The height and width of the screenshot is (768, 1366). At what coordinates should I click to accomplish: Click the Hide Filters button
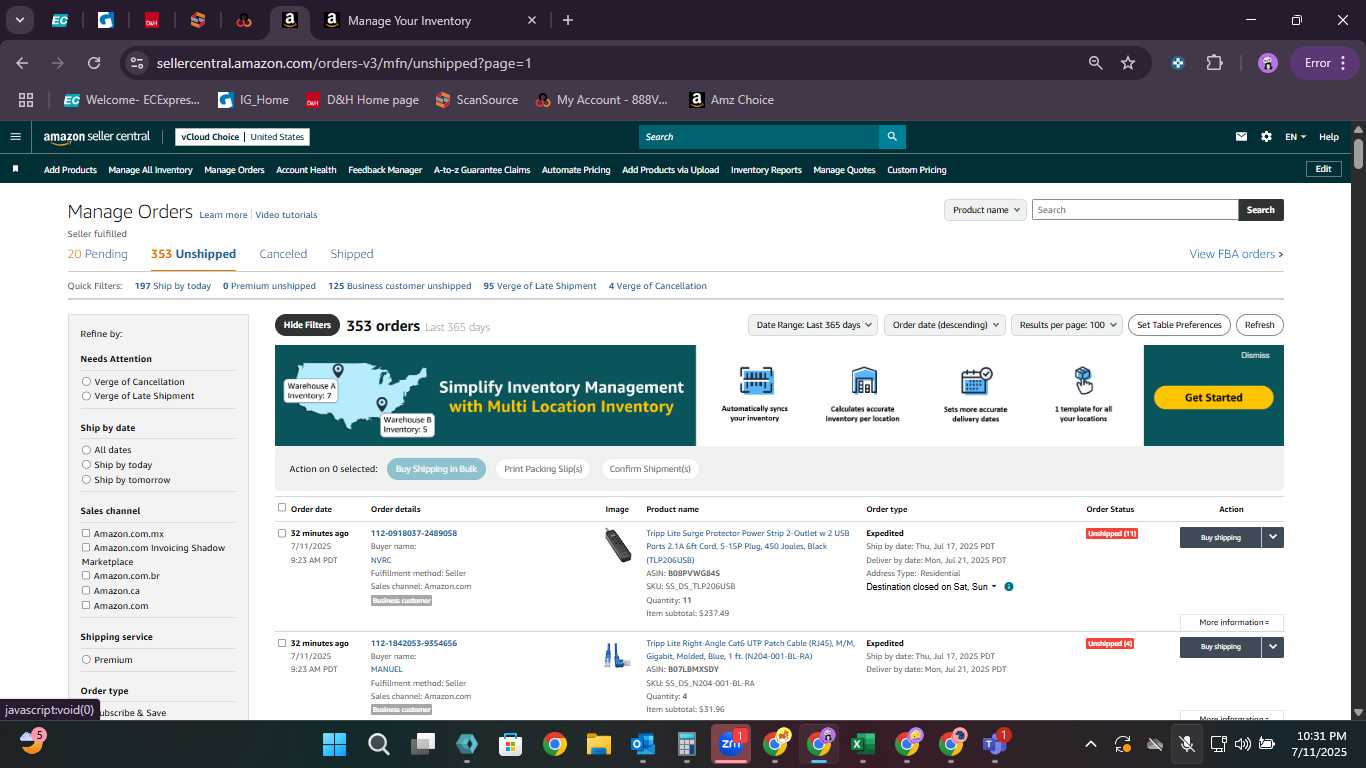tap(307, 325)
